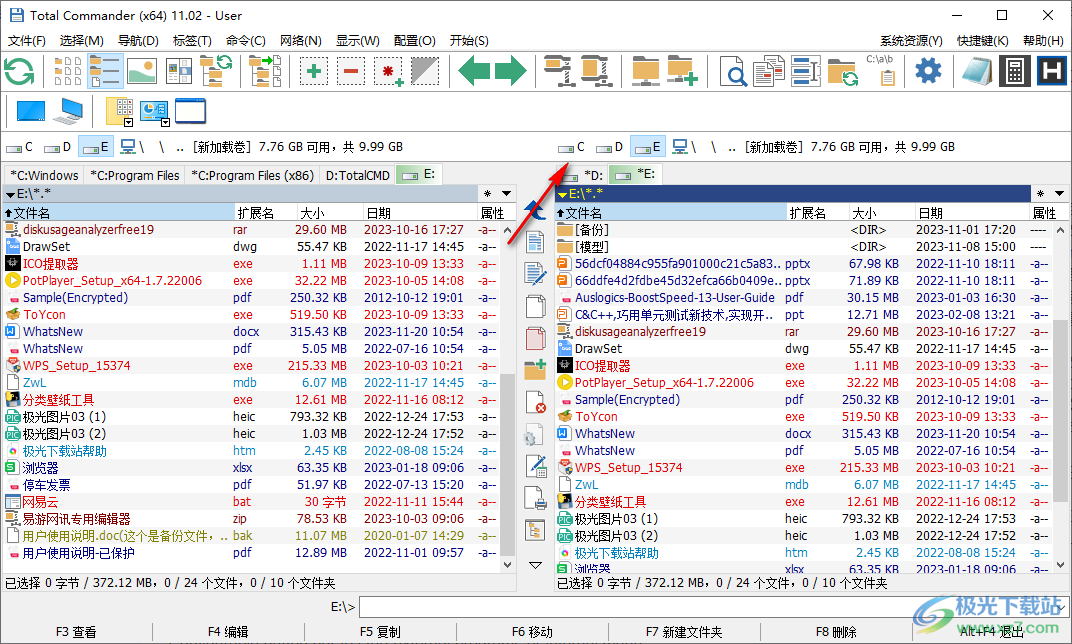This screenshot has width=1072, height=644.
Task: Click the branch view folder arrow icon
Action: [266, 71]
